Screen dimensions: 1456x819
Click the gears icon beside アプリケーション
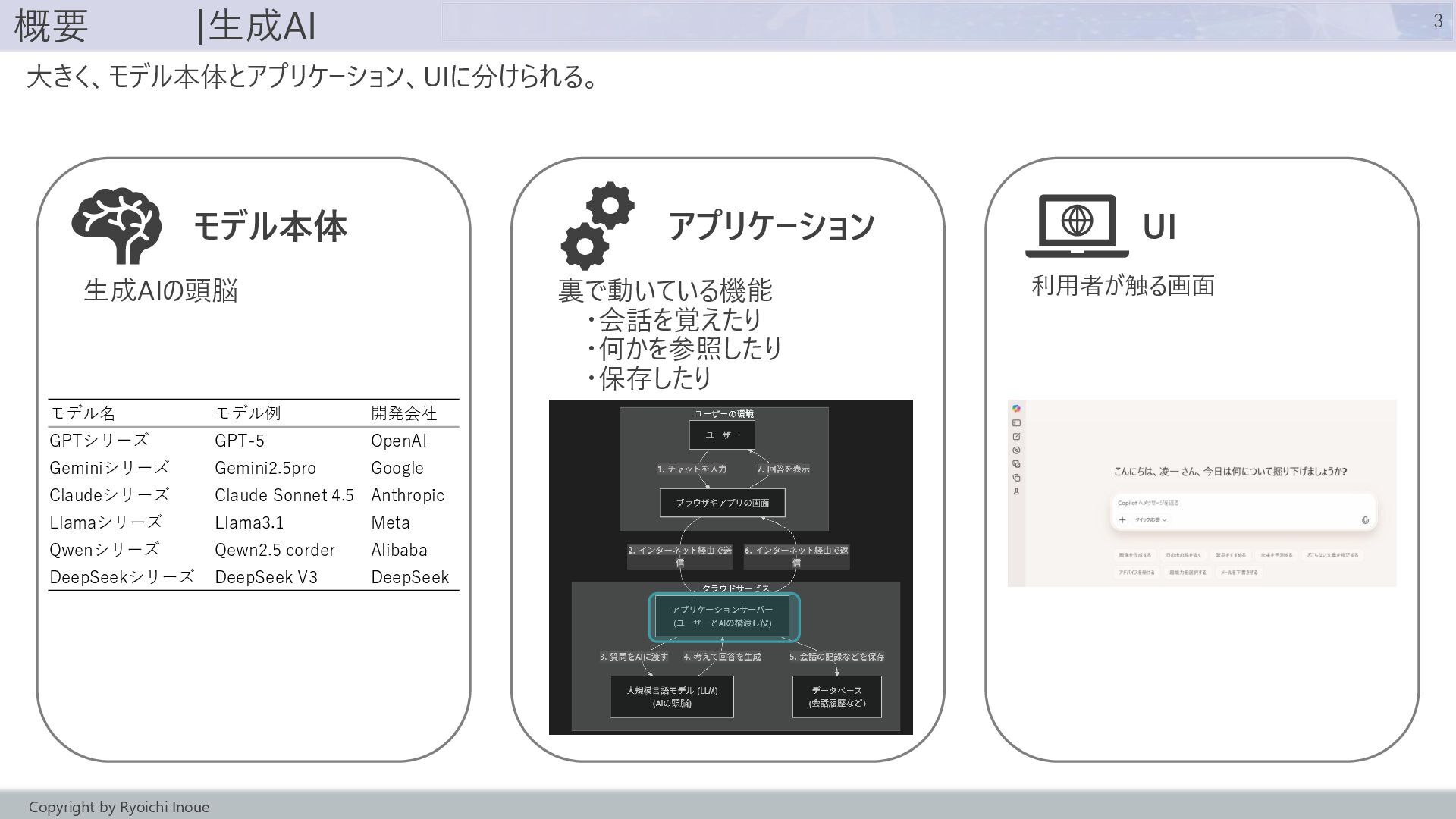pyautogui.click(x=597, y=226)
